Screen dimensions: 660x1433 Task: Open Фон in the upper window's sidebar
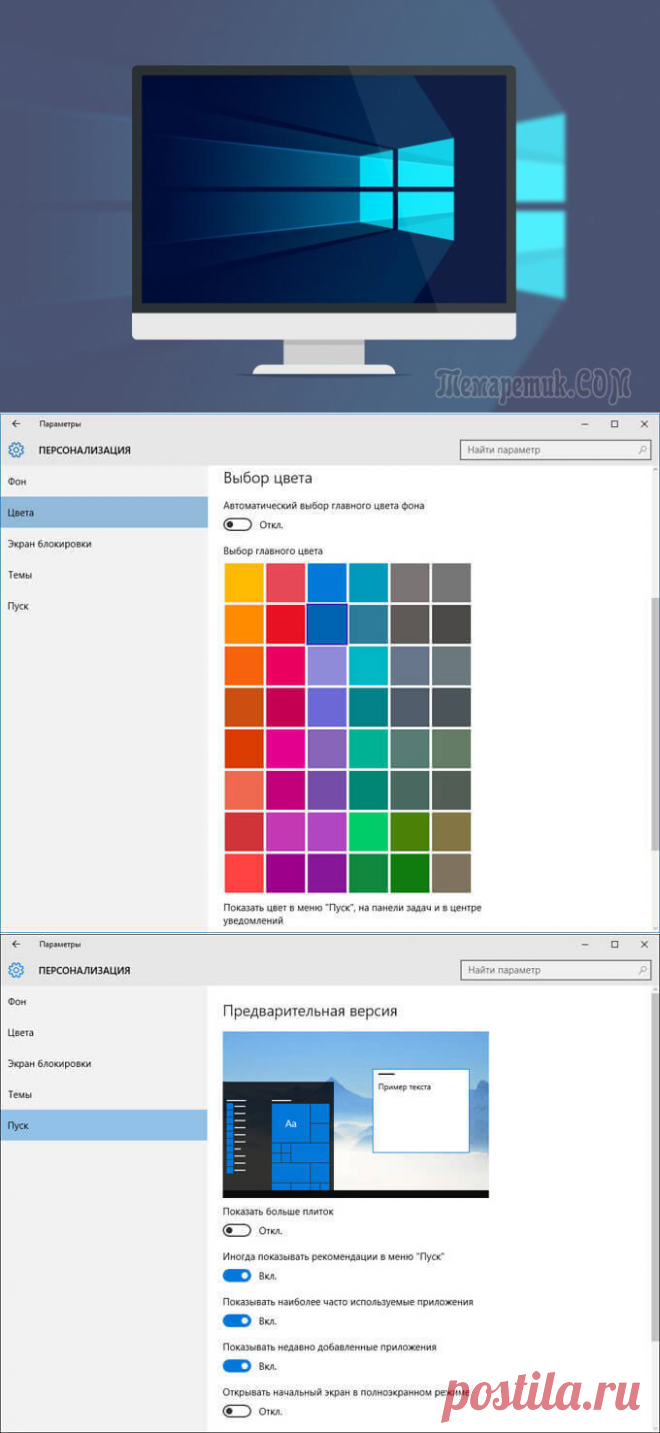104,481
